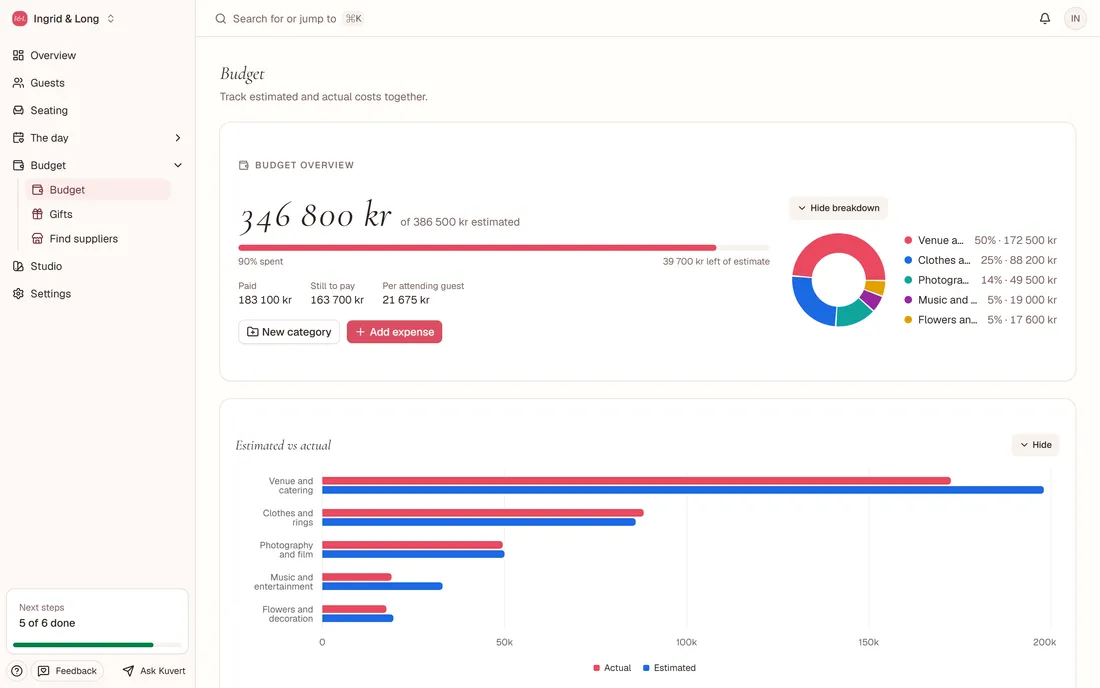
Task: Click the Settings gear icon
Action: 18,294
